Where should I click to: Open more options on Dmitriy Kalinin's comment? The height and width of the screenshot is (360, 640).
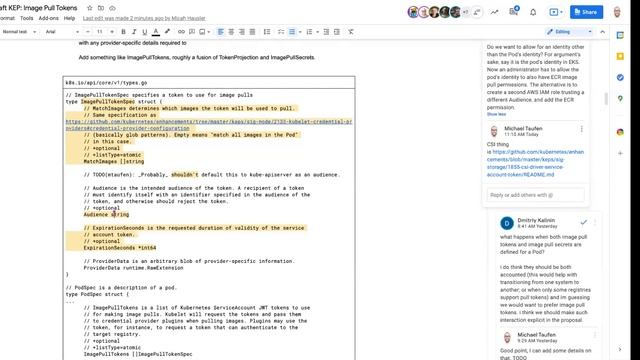(595, 222)
